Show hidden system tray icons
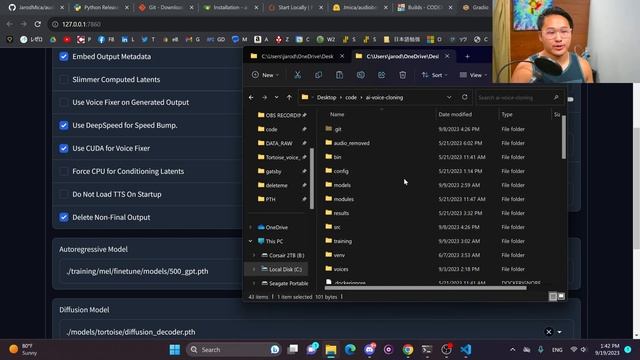The width and height of the screenshot is (640, 360). click(513, 349)
